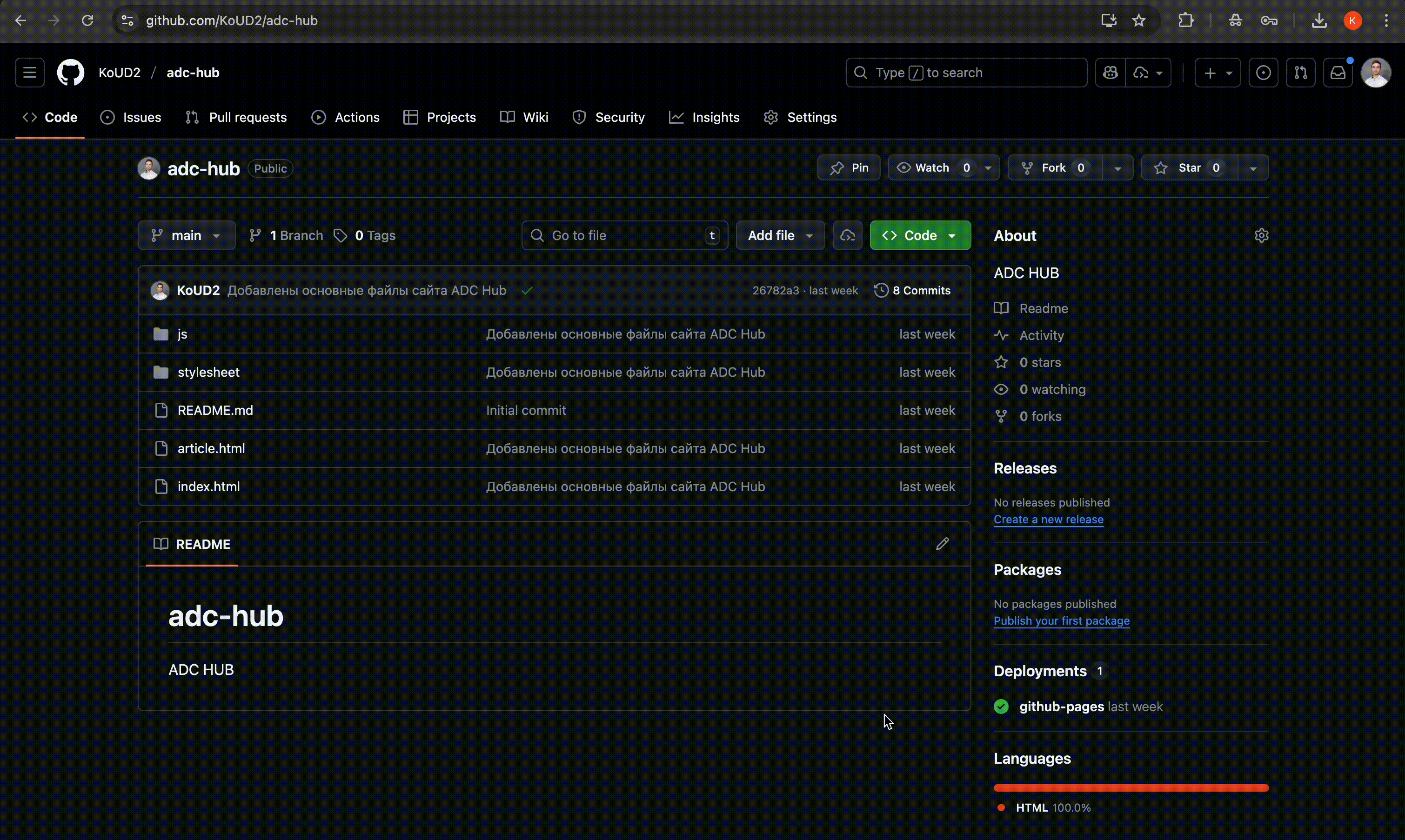Click Create a new release link

(x=1048, y=520)
